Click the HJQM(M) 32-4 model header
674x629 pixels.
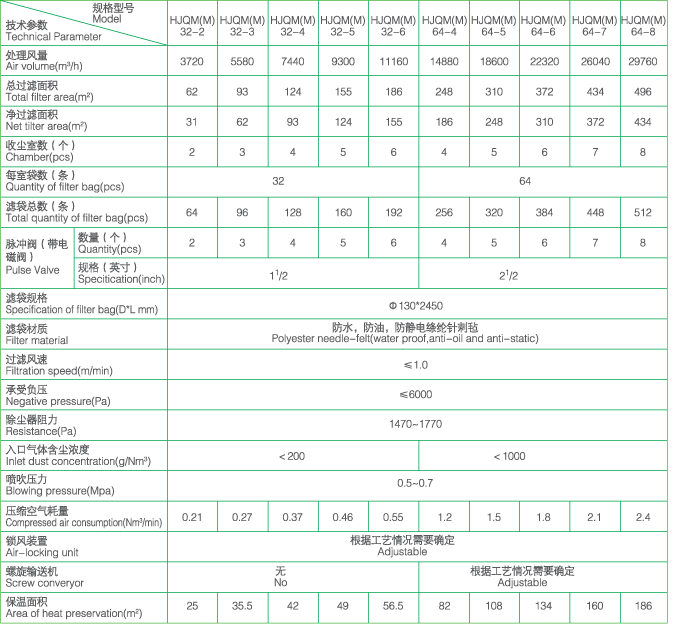pos(293,26)
